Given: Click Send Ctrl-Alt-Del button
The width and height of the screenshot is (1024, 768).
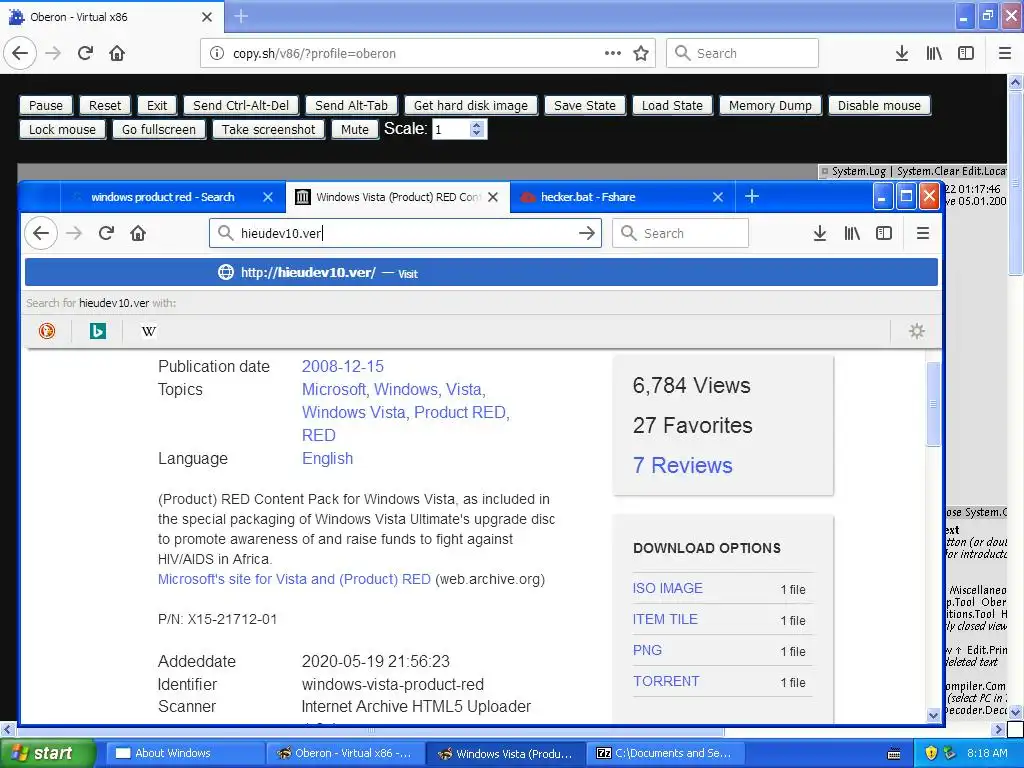Looking at the screenshot, I should pyautogui.click(x=241, y=105).
